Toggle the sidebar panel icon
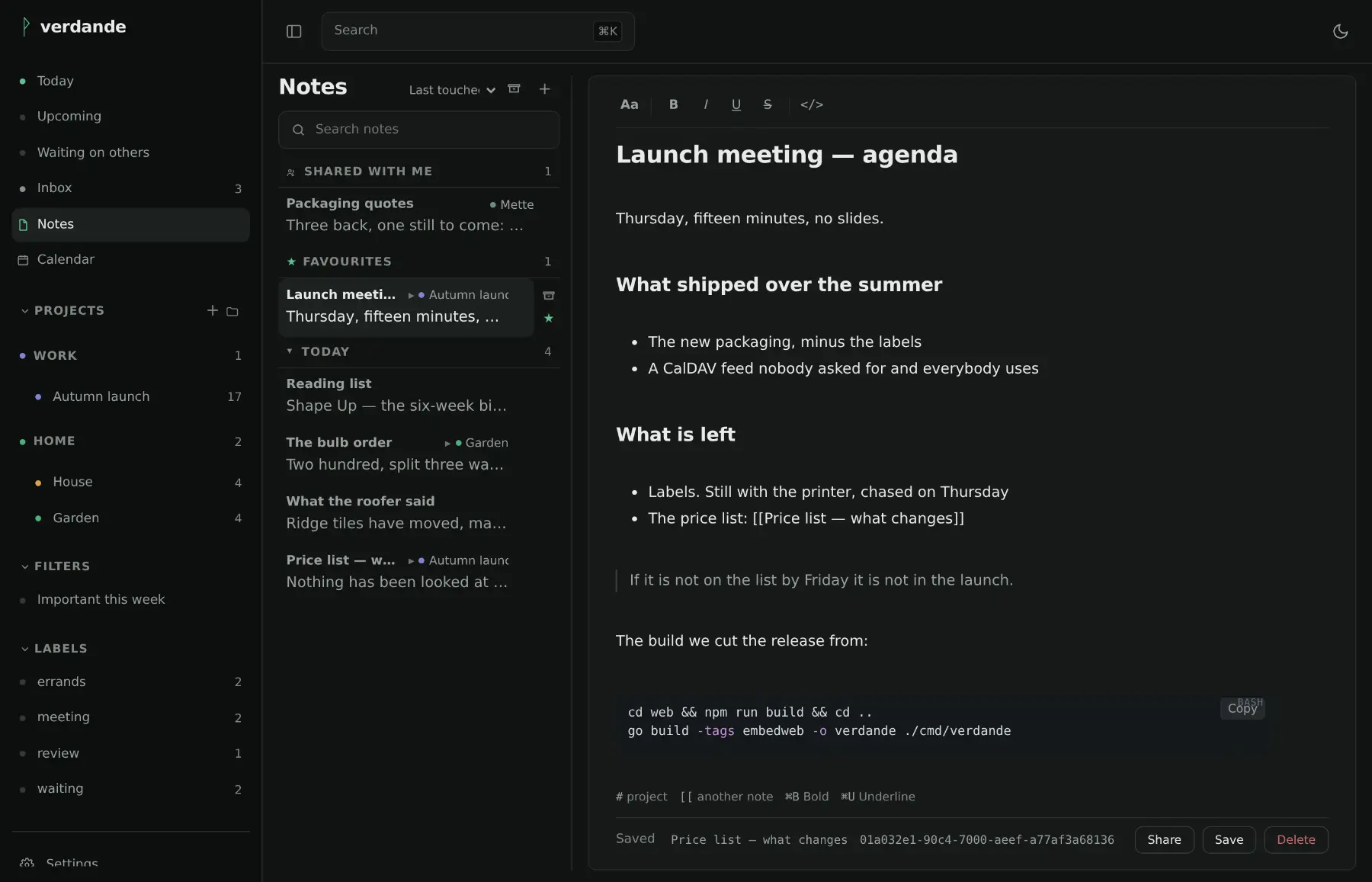Image resolution: width=1372 pixels, height=882 pixels. point(293,31)
